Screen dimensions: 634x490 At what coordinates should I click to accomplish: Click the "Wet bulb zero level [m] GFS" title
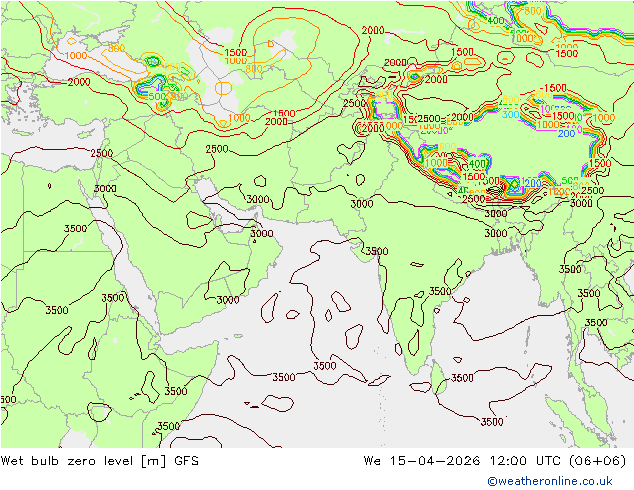(100, 461)
